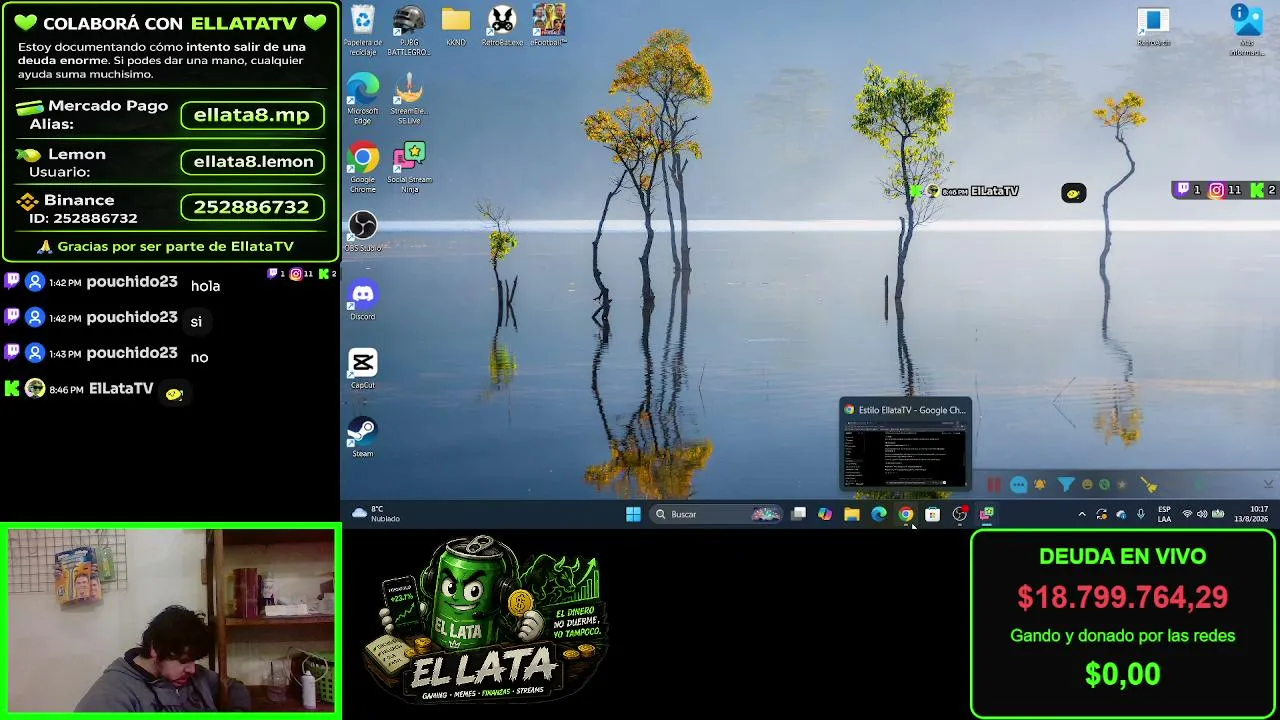The image size is (1280, 720).
Task: Click the blue chat bubble icon in overlay bar
Action: tap(1018, 485)
